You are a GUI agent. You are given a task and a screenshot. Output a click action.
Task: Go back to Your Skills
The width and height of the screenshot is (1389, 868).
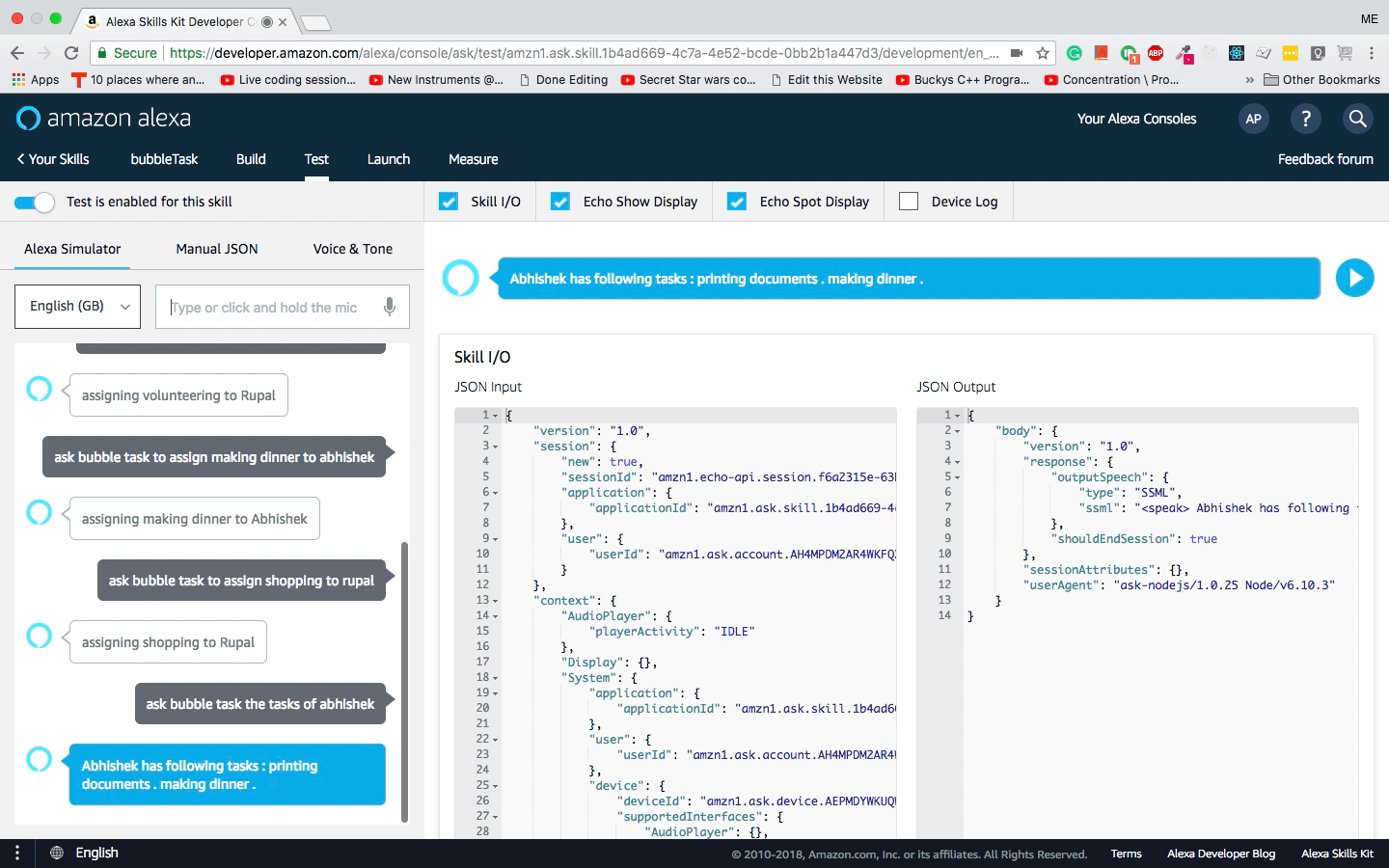(53, 159)
